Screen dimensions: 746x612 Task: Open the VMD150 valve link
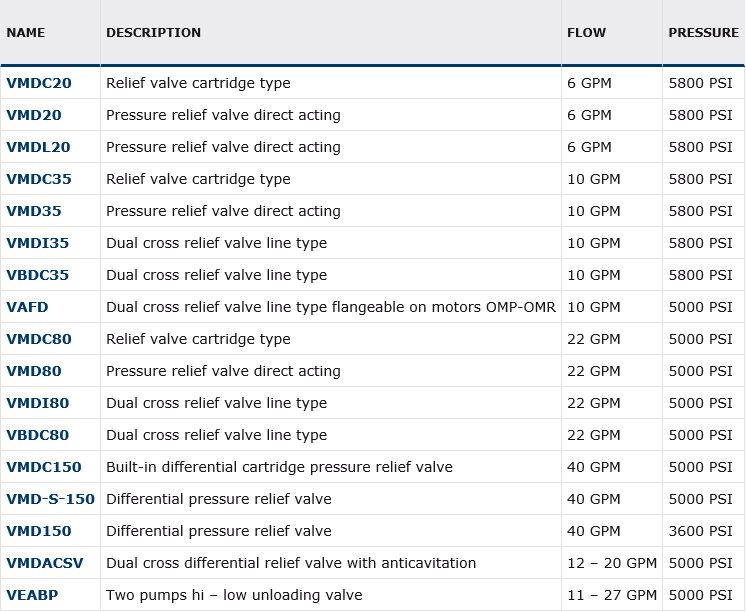[39, 531]
